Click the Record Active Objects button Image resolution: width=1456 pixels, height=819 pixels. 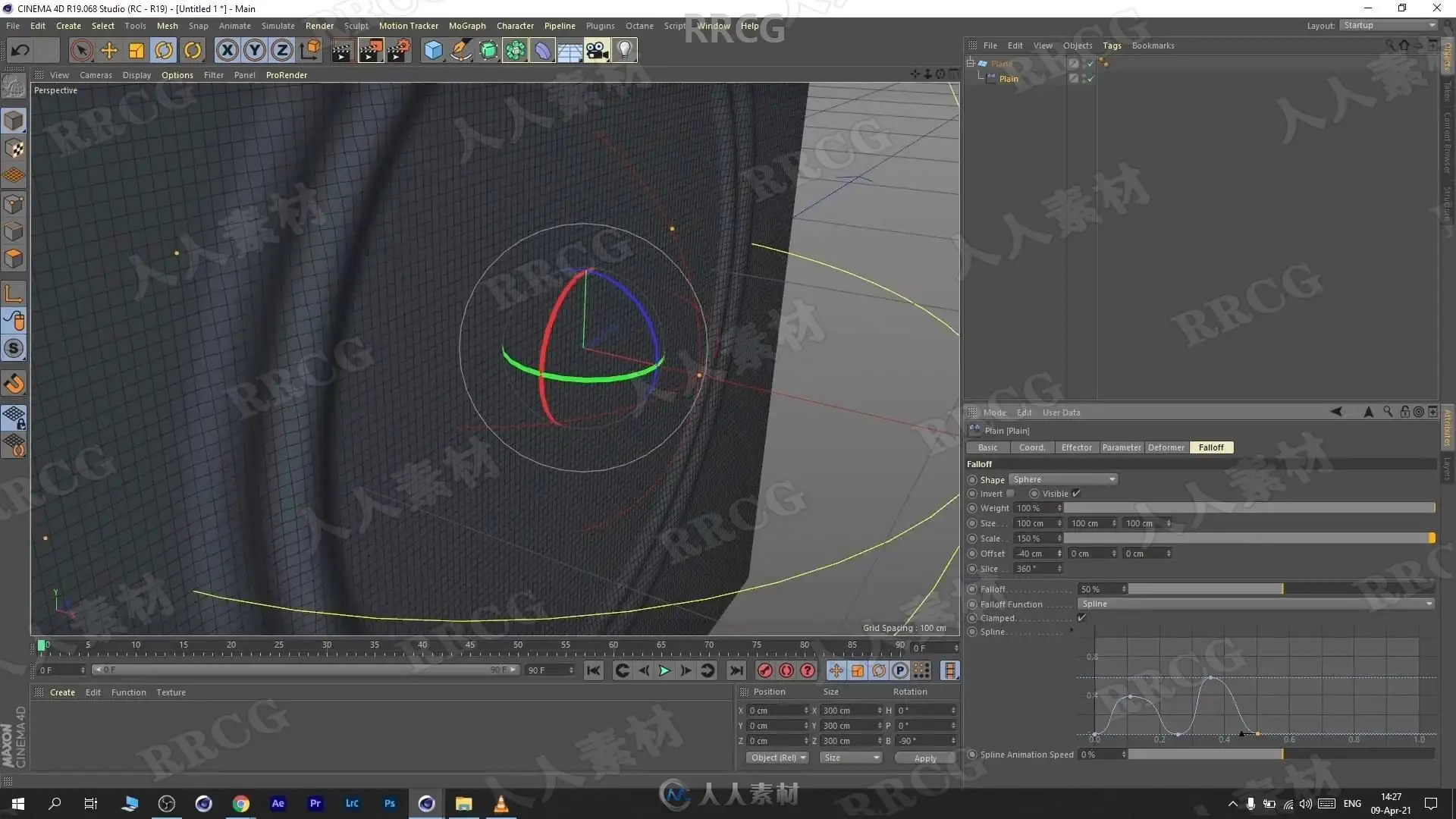[765, 670]
